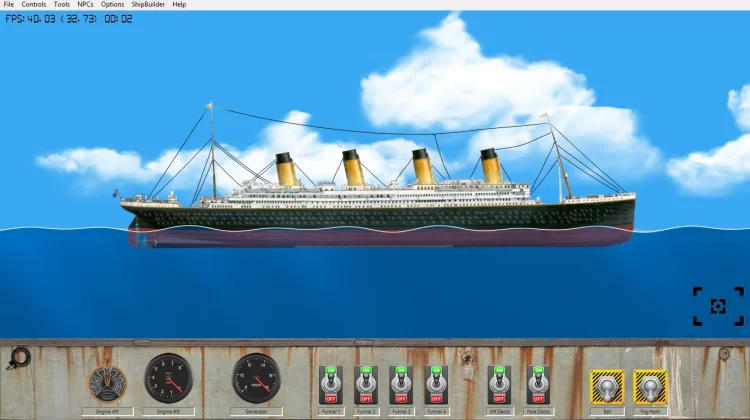Image resolution: width=750 pixels, height=420 pixels.
Task: Open the Controls menu
Action: click(33, 4)
